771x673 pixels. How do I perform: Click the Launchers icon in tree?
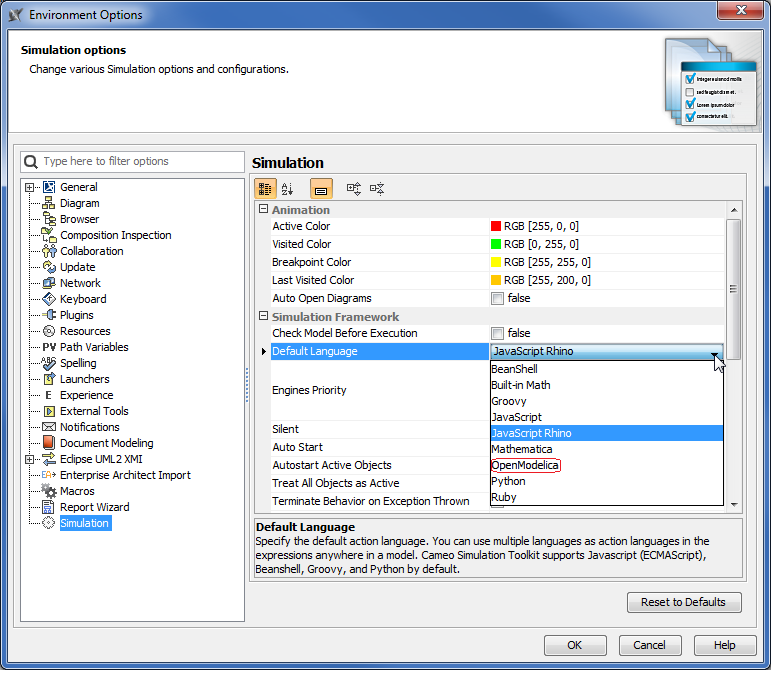tap(49, 380)
